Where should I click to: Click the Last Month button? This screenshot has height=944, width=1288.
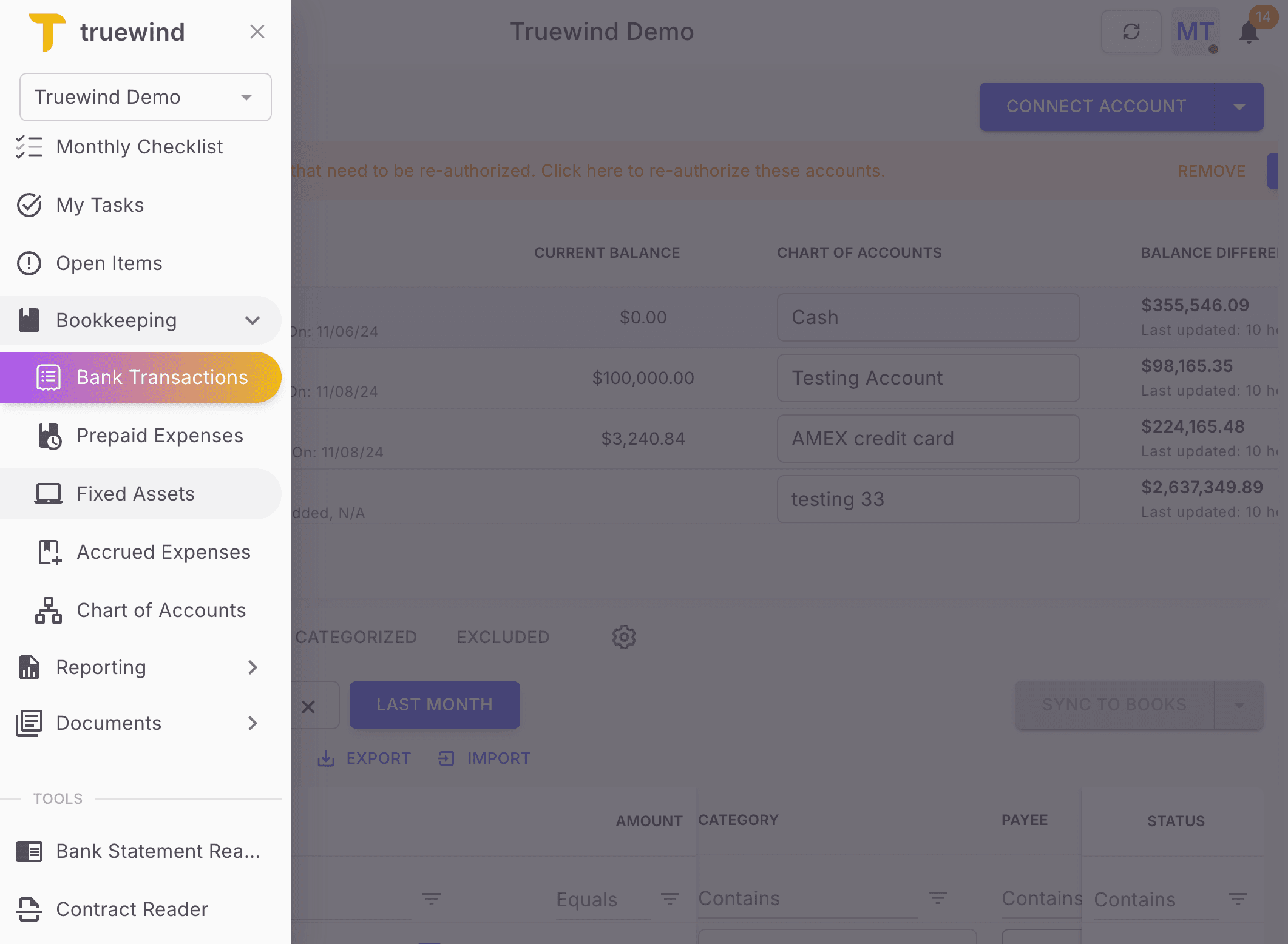[435, 704]
